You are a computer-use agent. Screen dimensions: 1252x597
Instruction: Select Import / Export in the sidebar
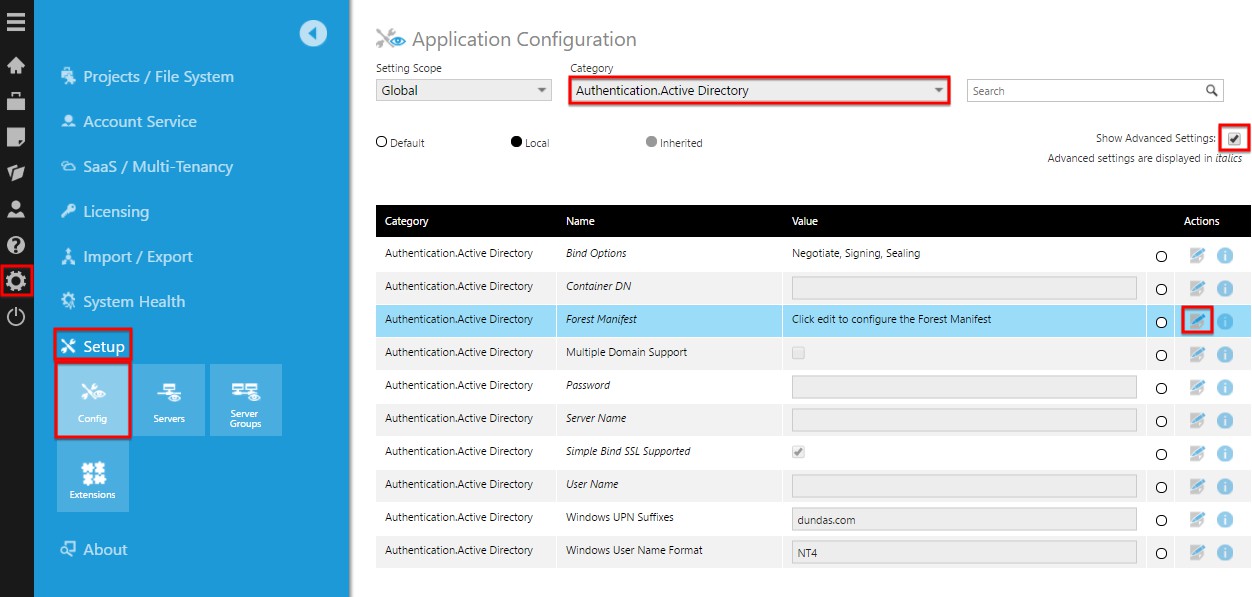pos(133,256)
